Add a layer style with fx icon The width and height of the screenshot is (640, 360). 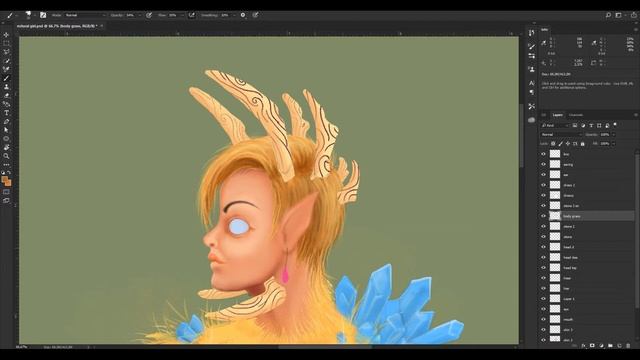pos(583,346)
